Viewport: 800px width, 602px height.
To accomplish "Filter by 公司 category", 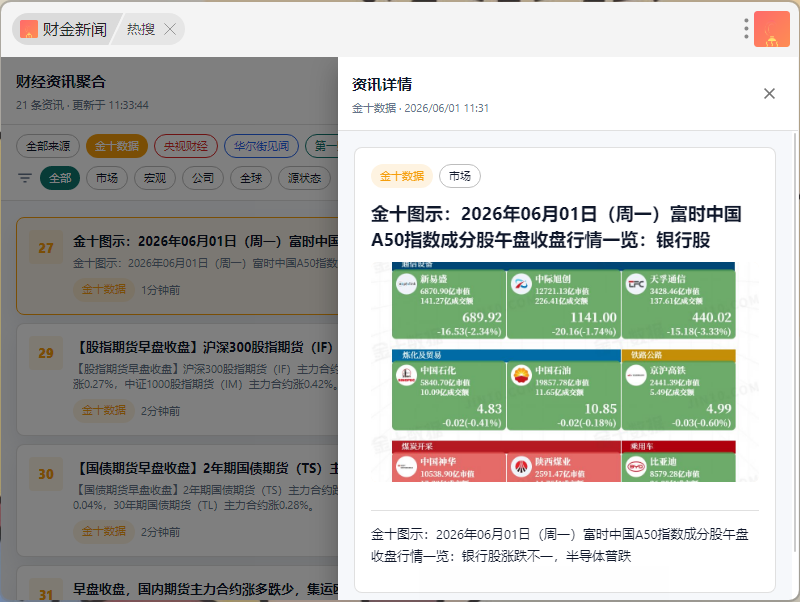I will point(203,178).
